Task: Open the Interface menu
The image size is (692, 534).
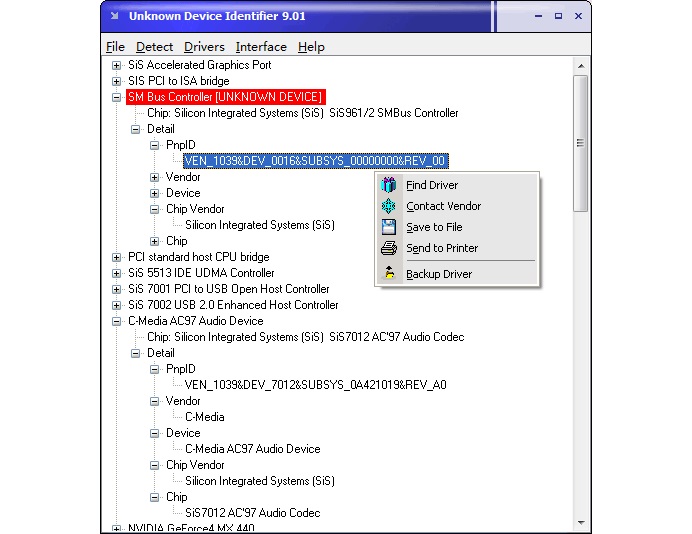Action: (x=261, y=47)
